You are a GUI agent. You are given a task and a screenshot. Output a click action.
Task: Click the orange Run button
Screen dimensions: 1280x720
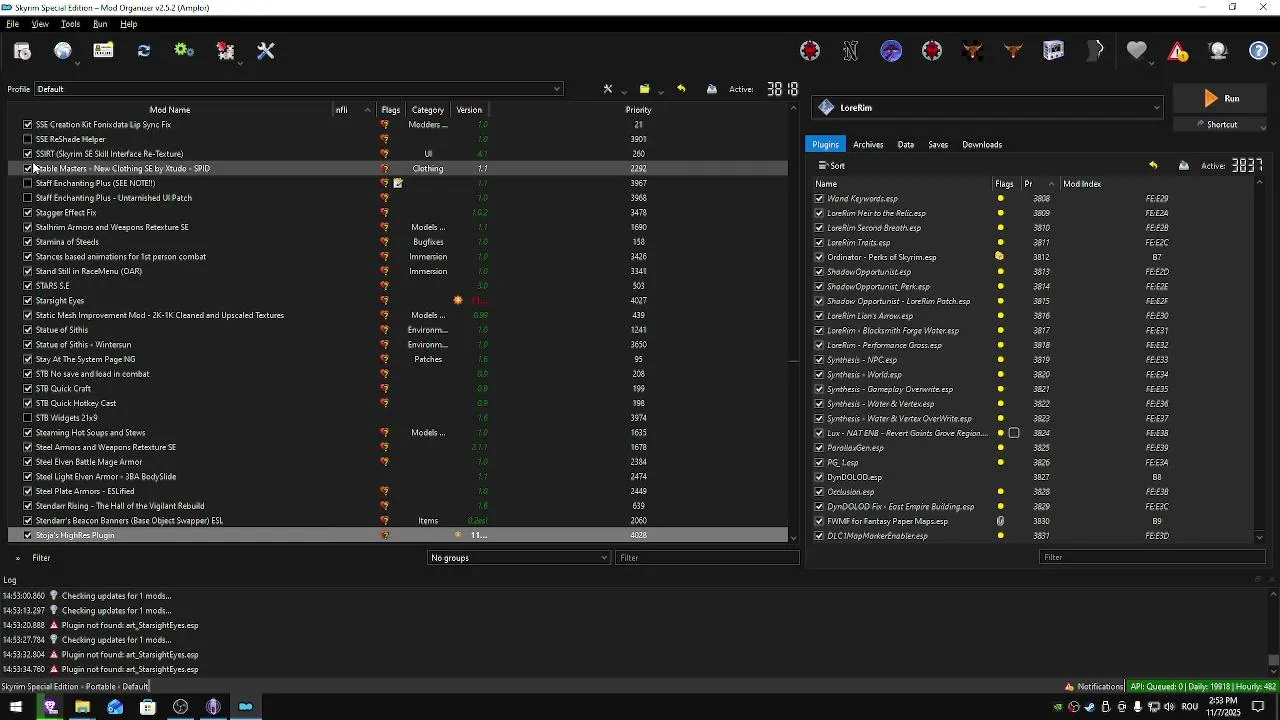pos(1221,98)
